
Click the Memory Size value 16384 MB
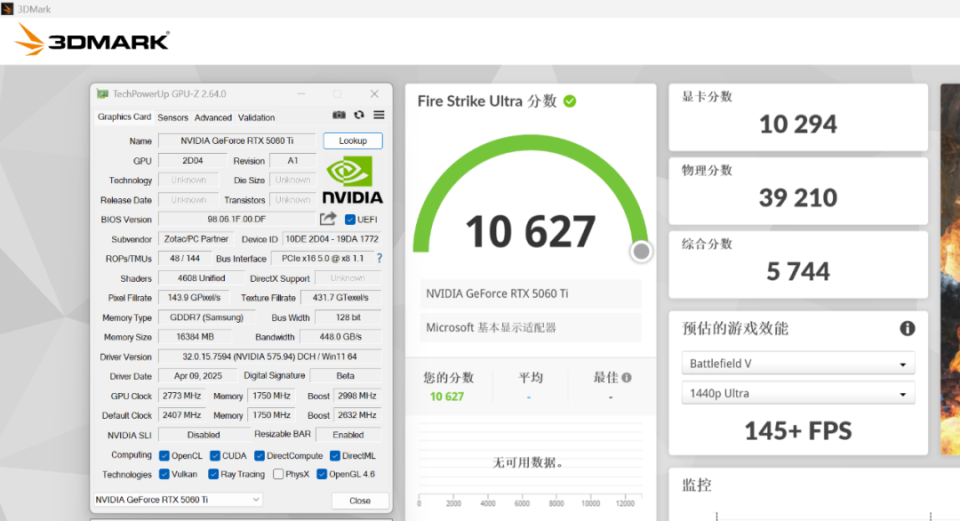(195, 337)
